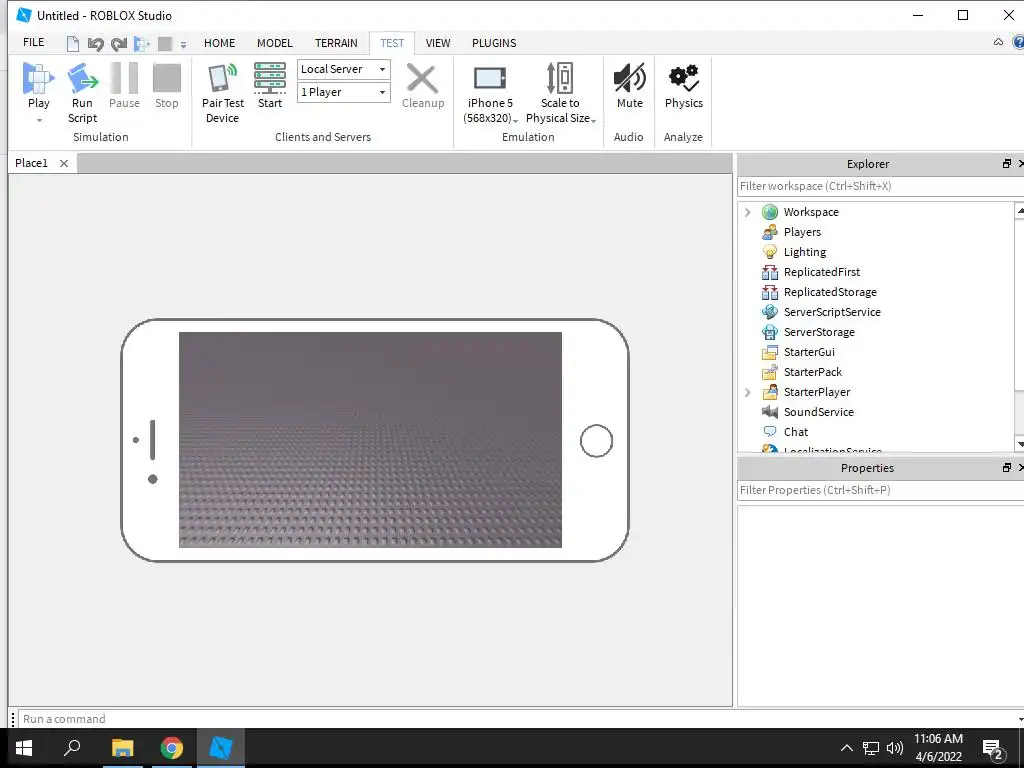This screenshot has height=768, width=1024.
Task: Select Workspace in Explorer
Action: (810, 212)
